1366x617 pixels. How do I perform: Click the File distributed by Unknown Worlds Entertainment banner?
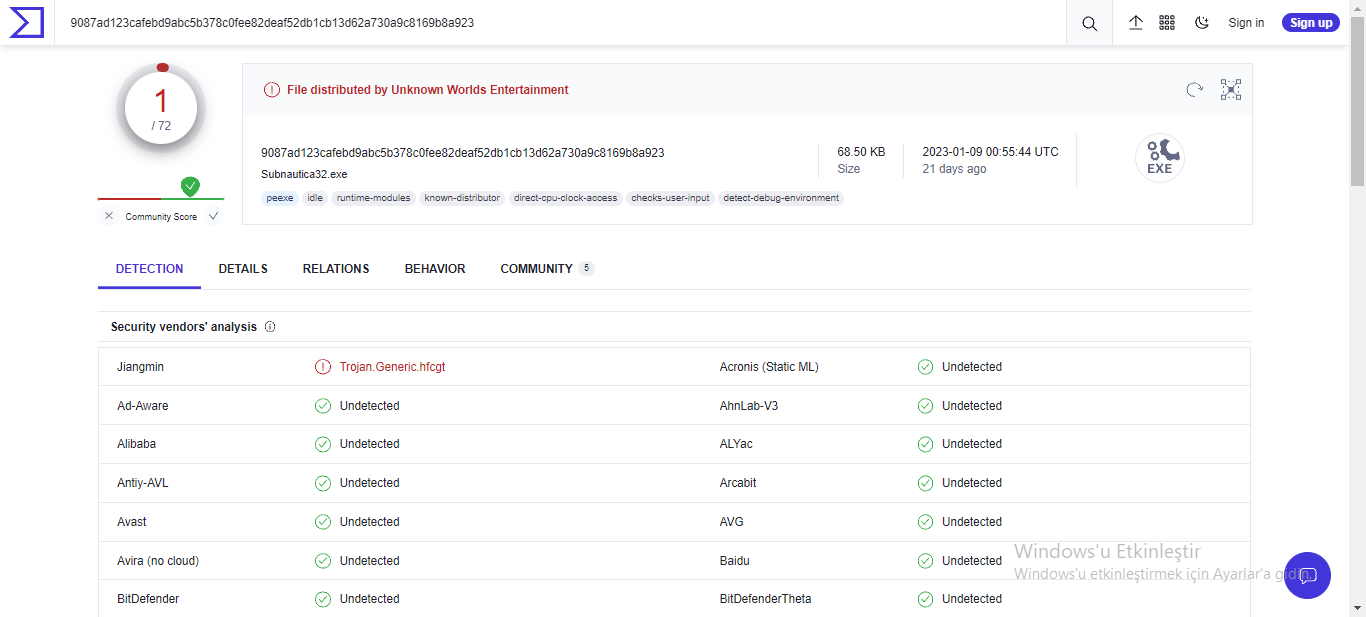click(x=428, y=90)
